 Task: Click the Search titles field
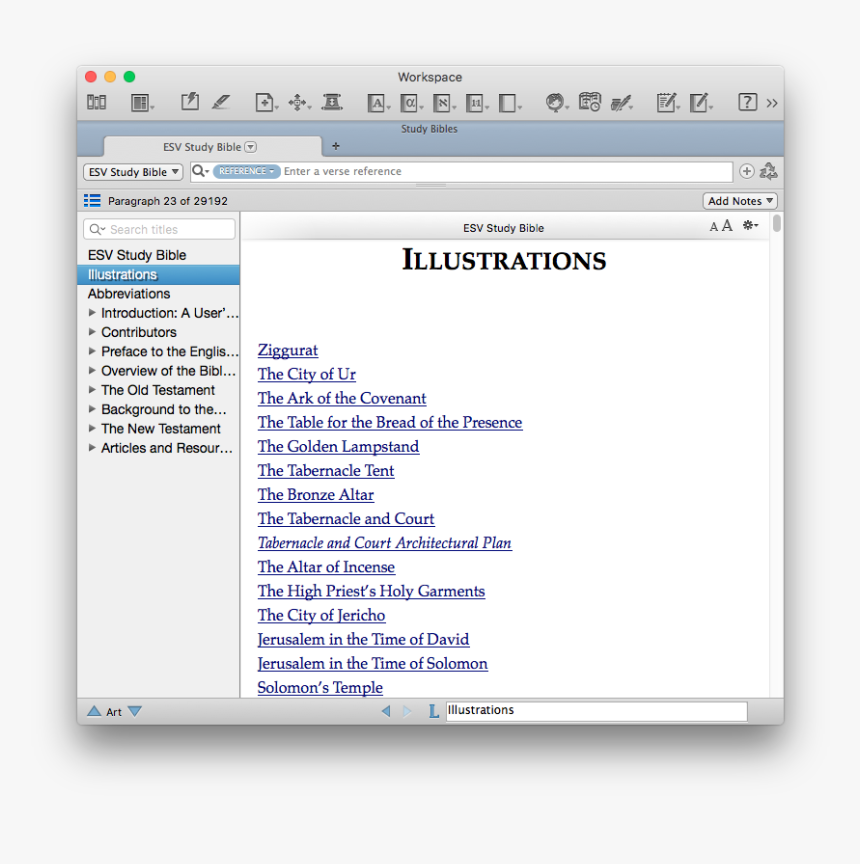click(x=159, y=229)
